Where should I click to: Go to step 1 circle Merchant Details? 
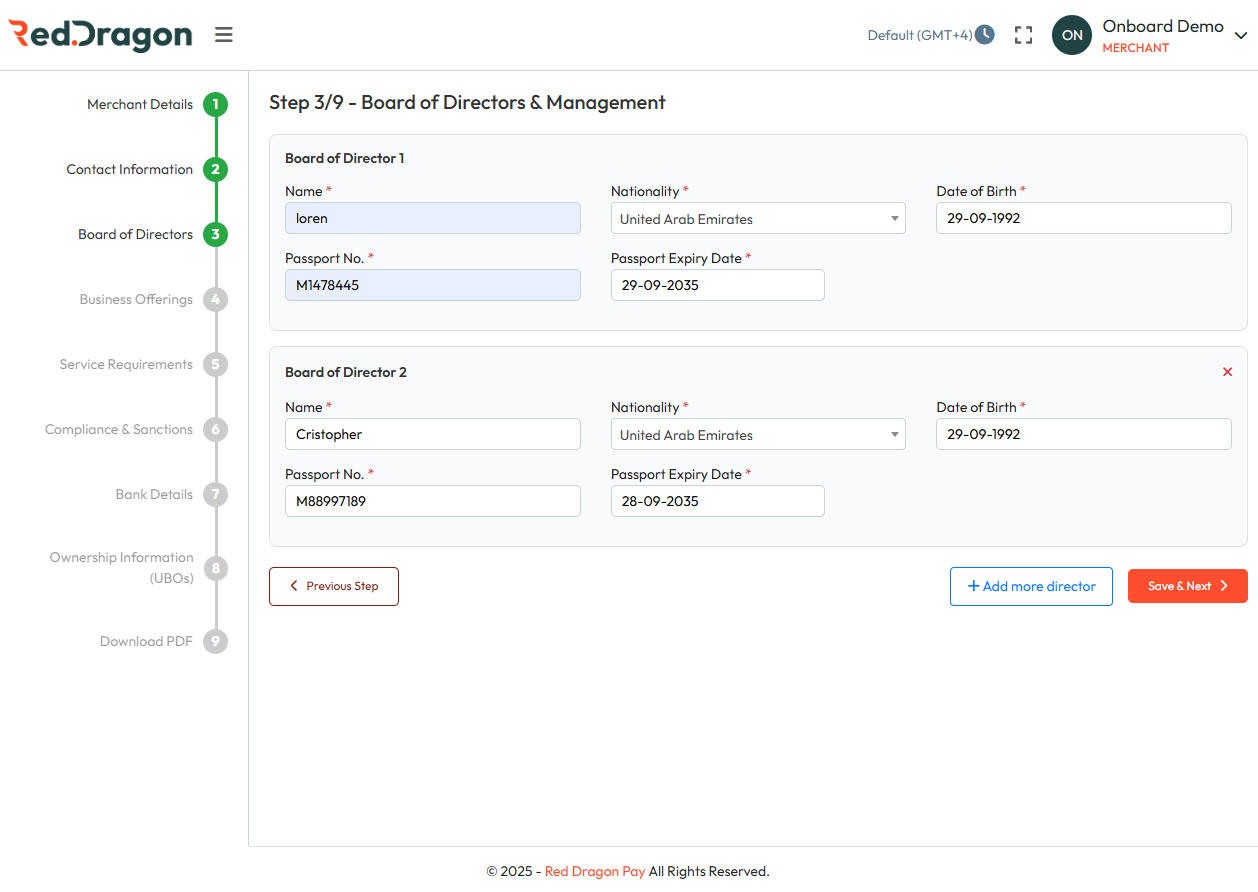[x=215, y=104]
